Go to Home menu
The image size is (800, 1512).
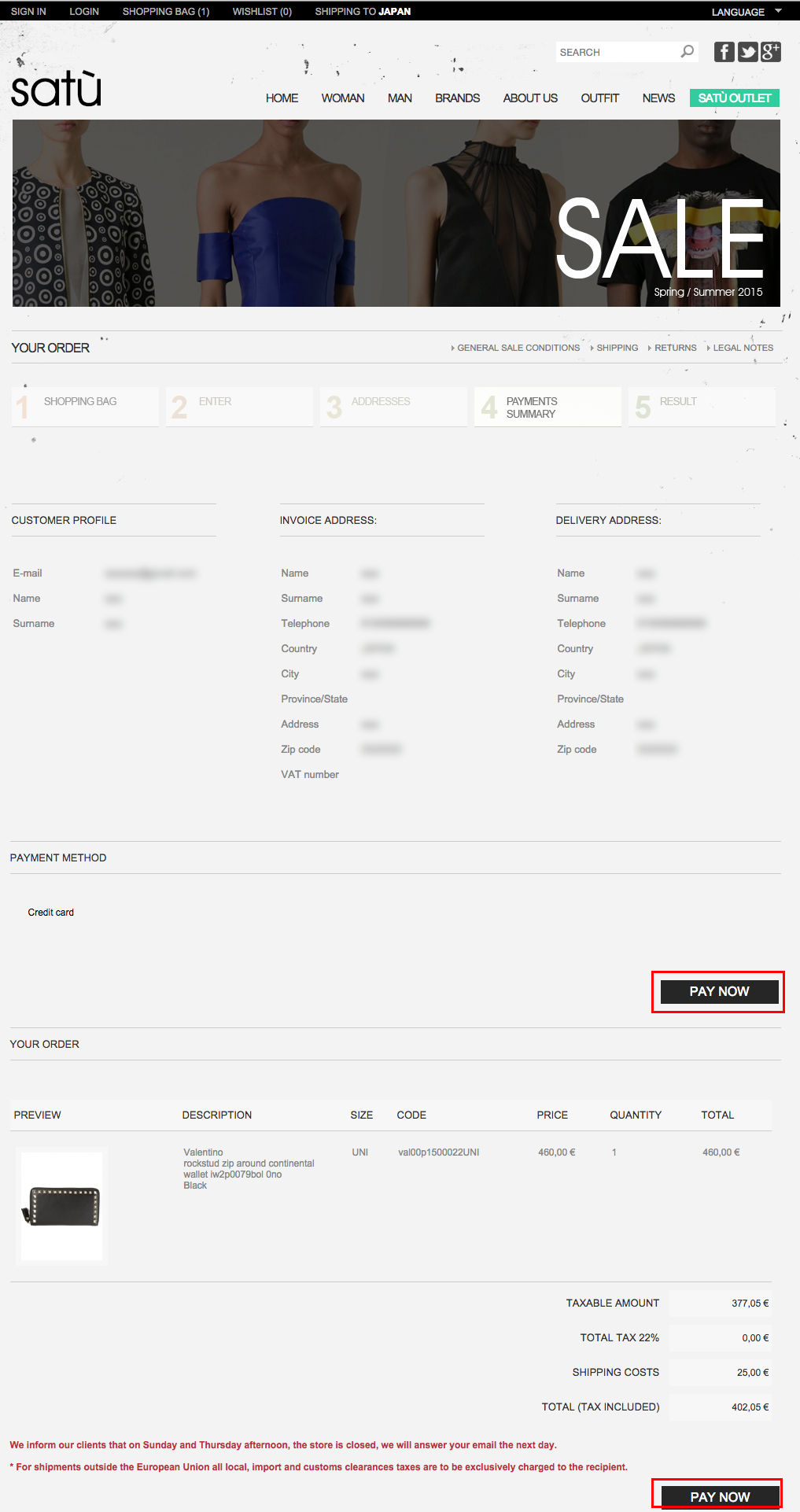pyautogui.click(x=282, y=98)
